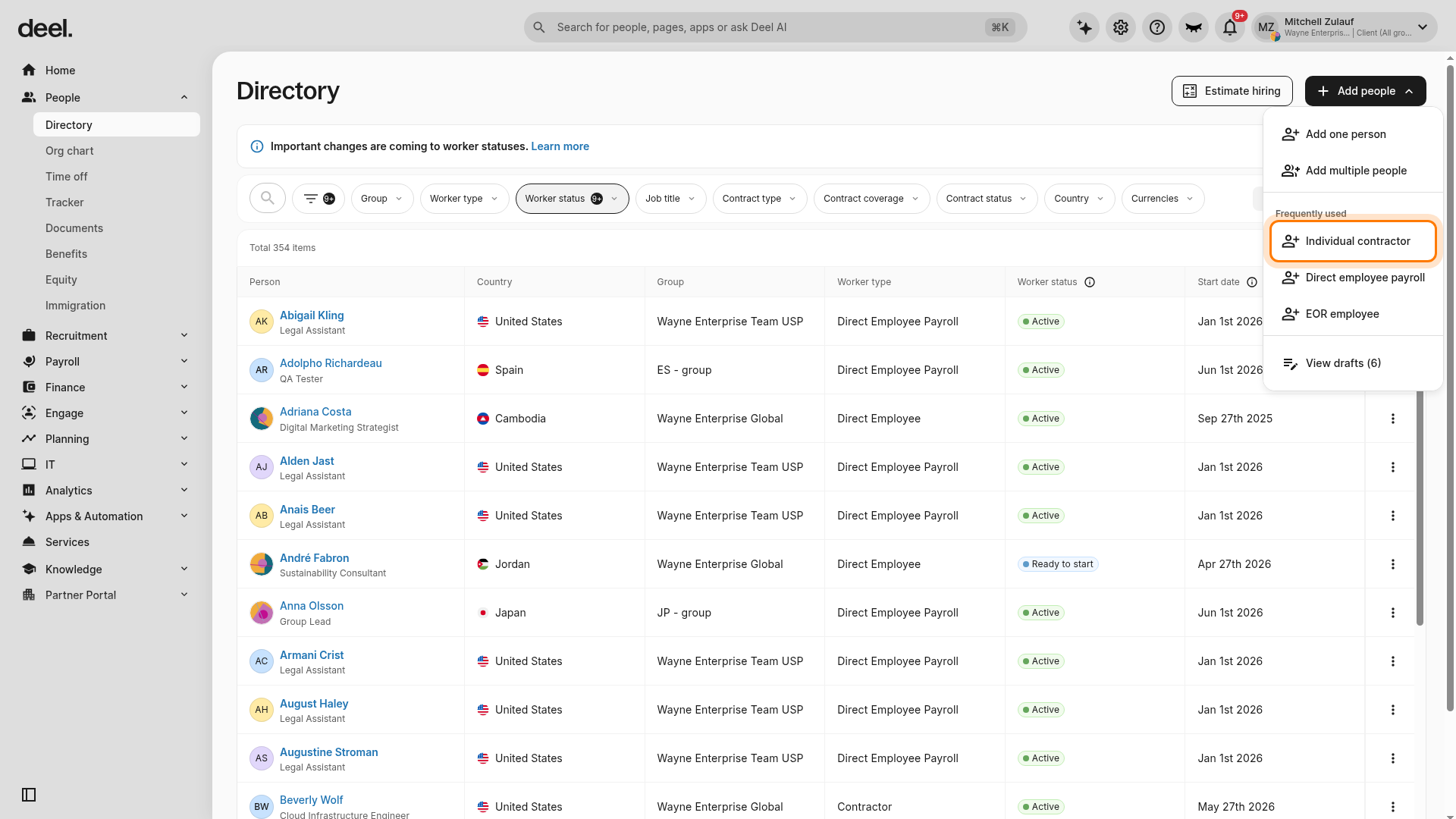This screenshot has width=1456, height=819.
Task: Open row actions menu for August Haley
Action: (1393, 710)
